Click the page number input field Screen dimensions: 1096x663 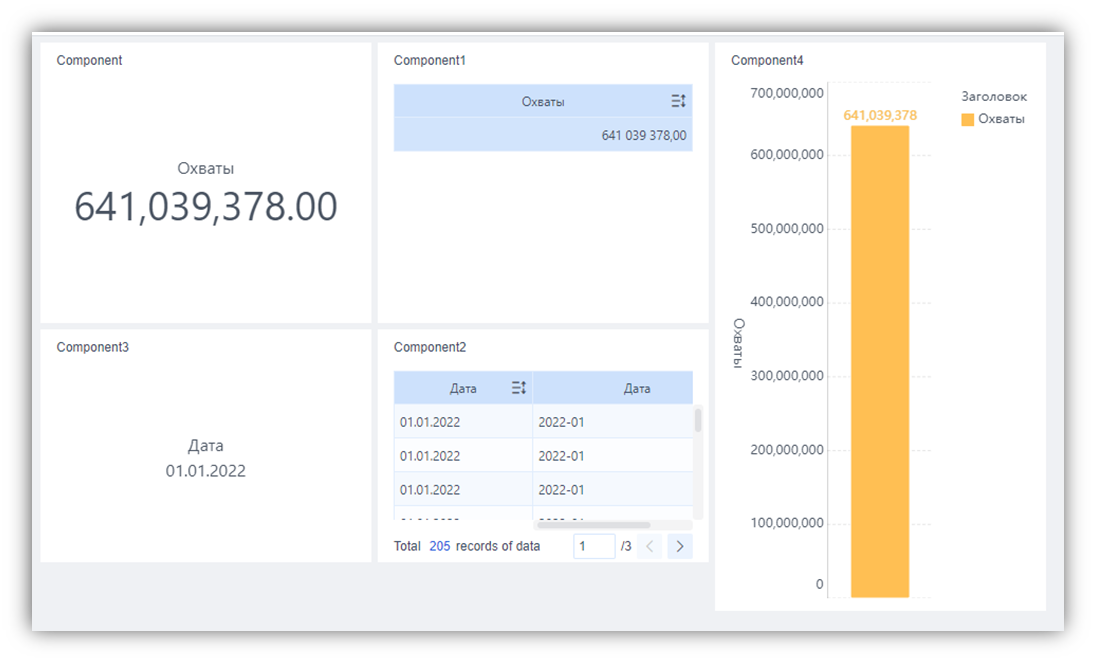[x=594, y=546]
